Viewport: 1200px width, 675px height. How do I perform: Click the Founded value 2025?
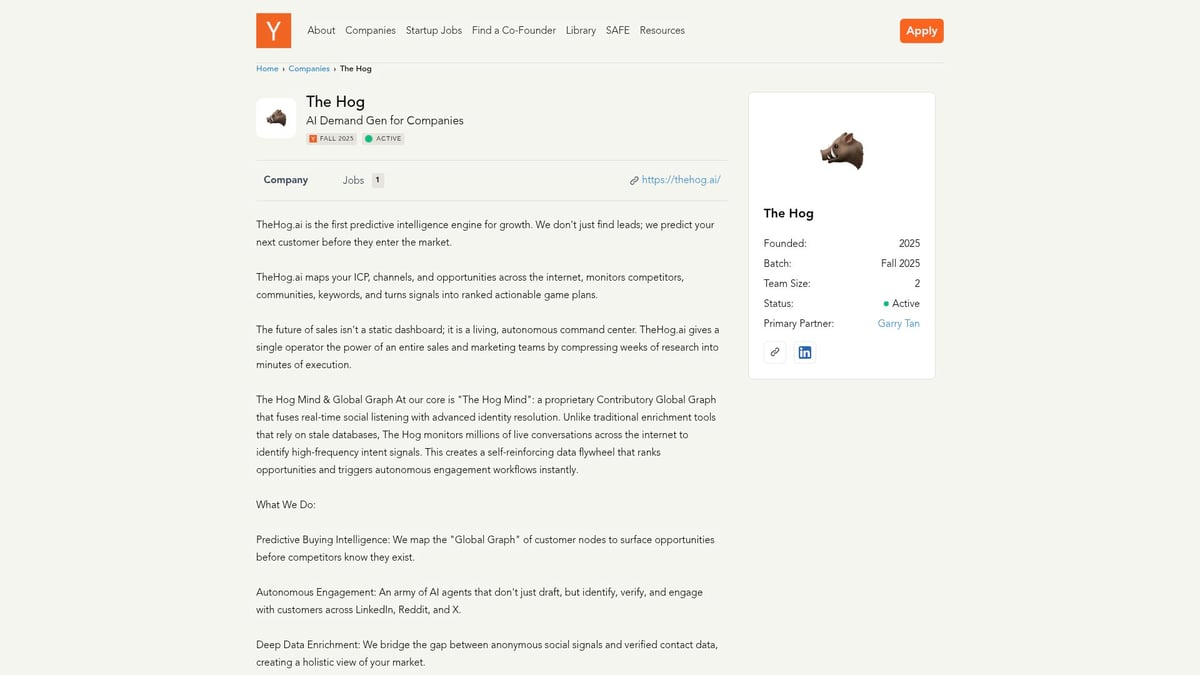909,244
